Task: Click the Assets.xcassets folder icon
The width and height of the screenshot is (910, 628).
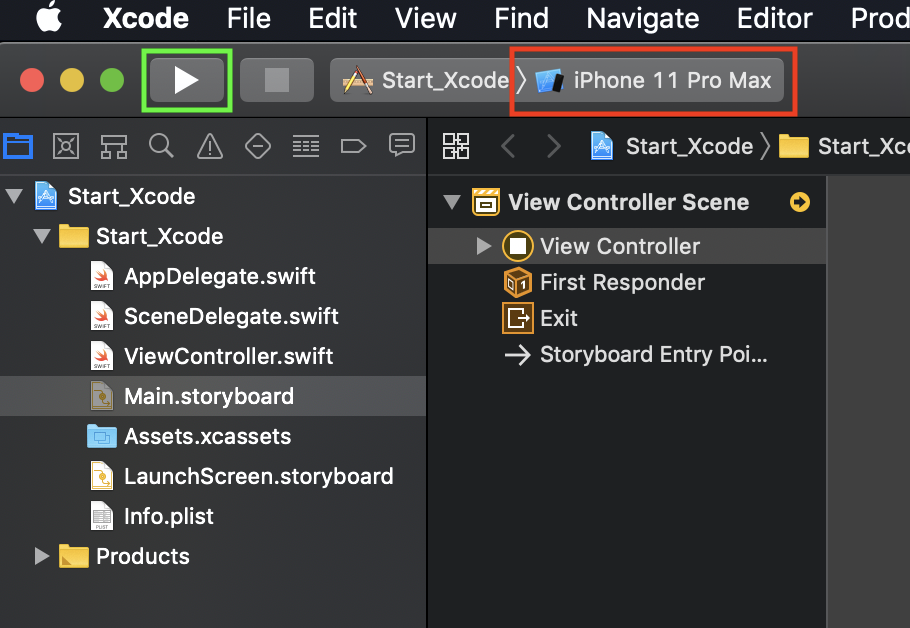Action: point(102,436)
